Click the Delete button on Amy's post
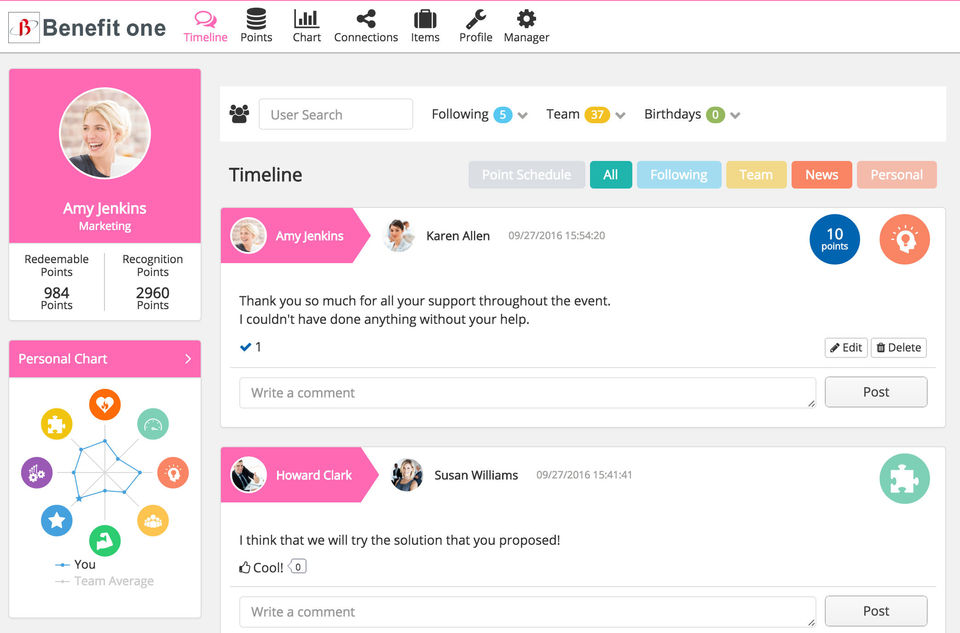Viewport: 960px width, 633px height. point(898,348)
